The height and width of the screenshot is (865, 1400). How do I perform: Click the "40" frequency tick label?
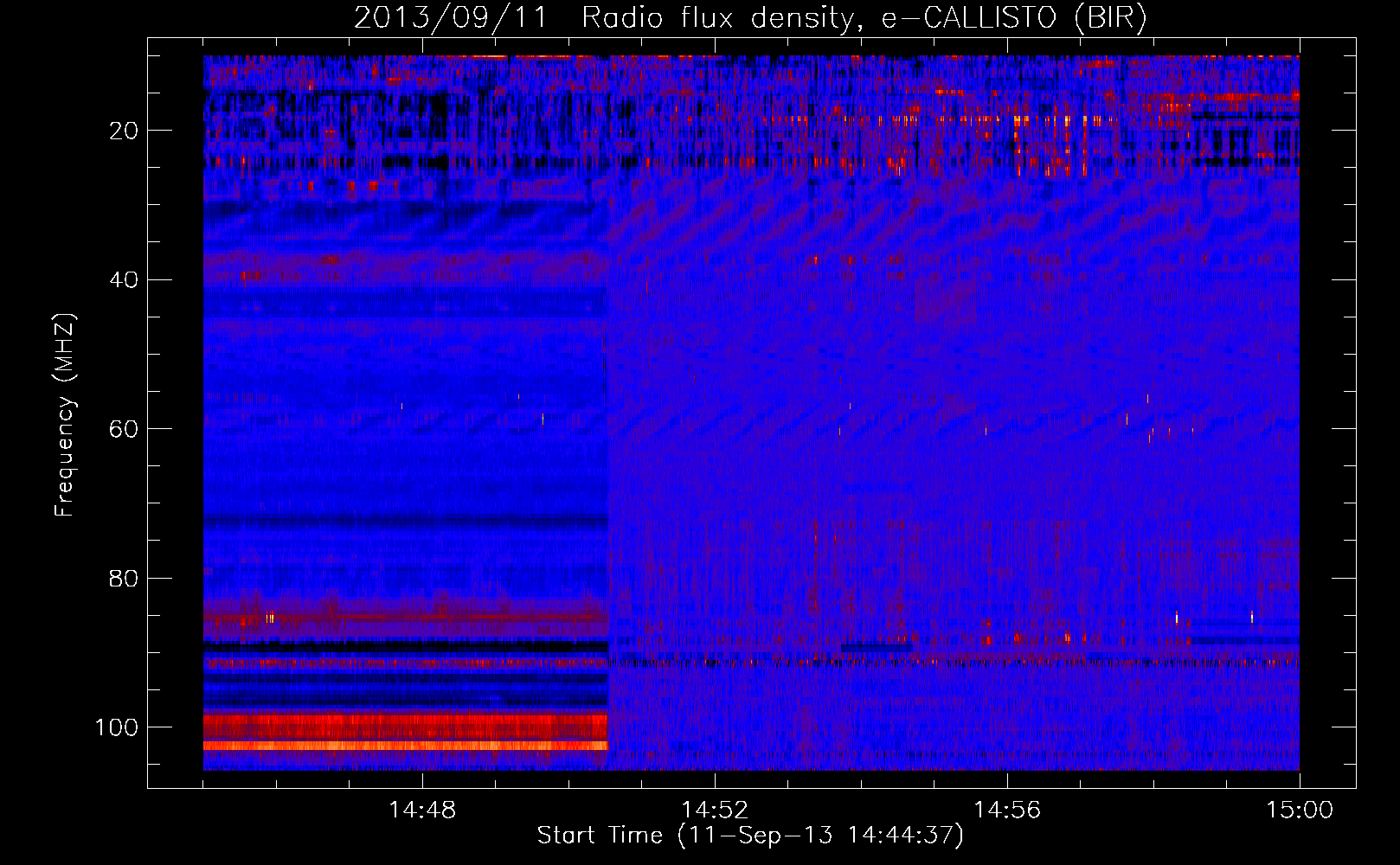tap(125, 280)
